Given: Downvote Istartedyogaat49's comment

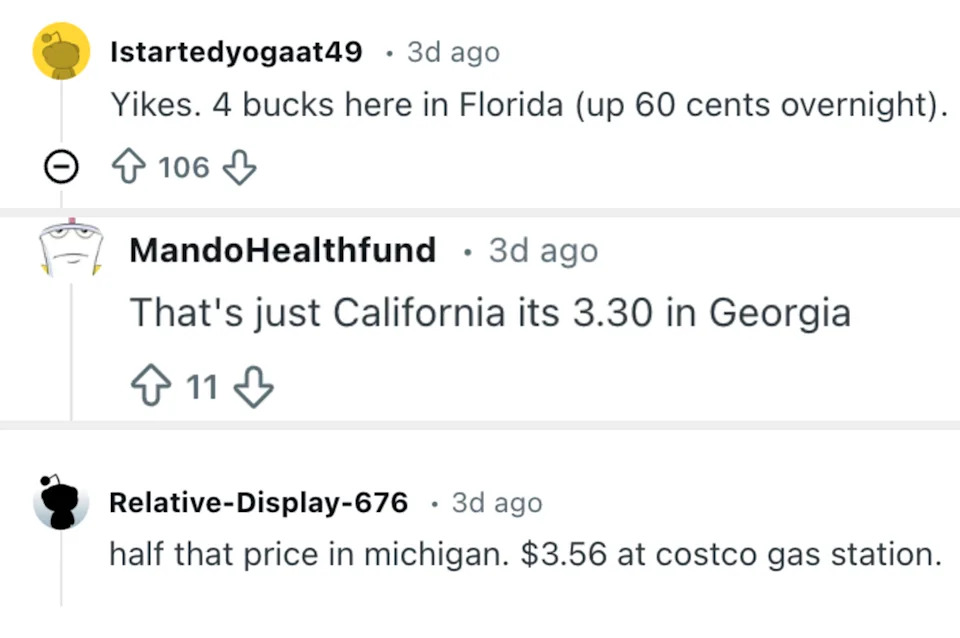Looking at the screenshot, I should [x=240, y=168].
